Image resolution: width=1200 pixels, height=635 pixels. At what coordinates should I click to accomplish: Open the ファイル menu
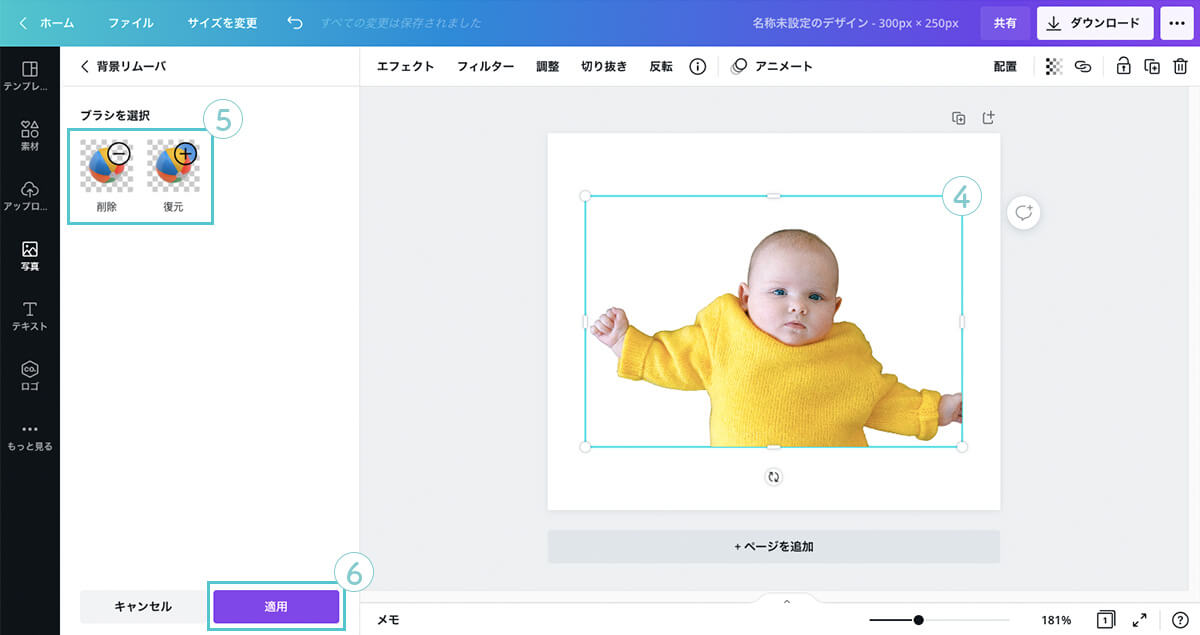click(131, 22)
